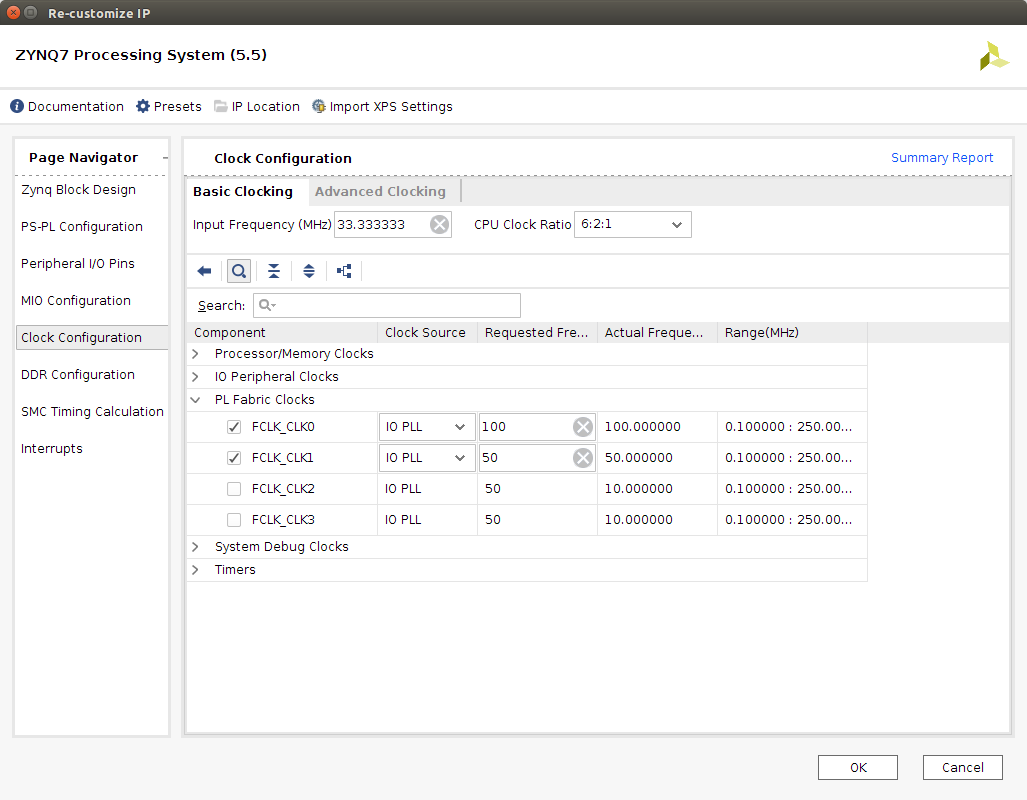1027x800 pixels.
Task: Open FCLK_CLK0 clock source dropdown
Action: click(425, 427)
